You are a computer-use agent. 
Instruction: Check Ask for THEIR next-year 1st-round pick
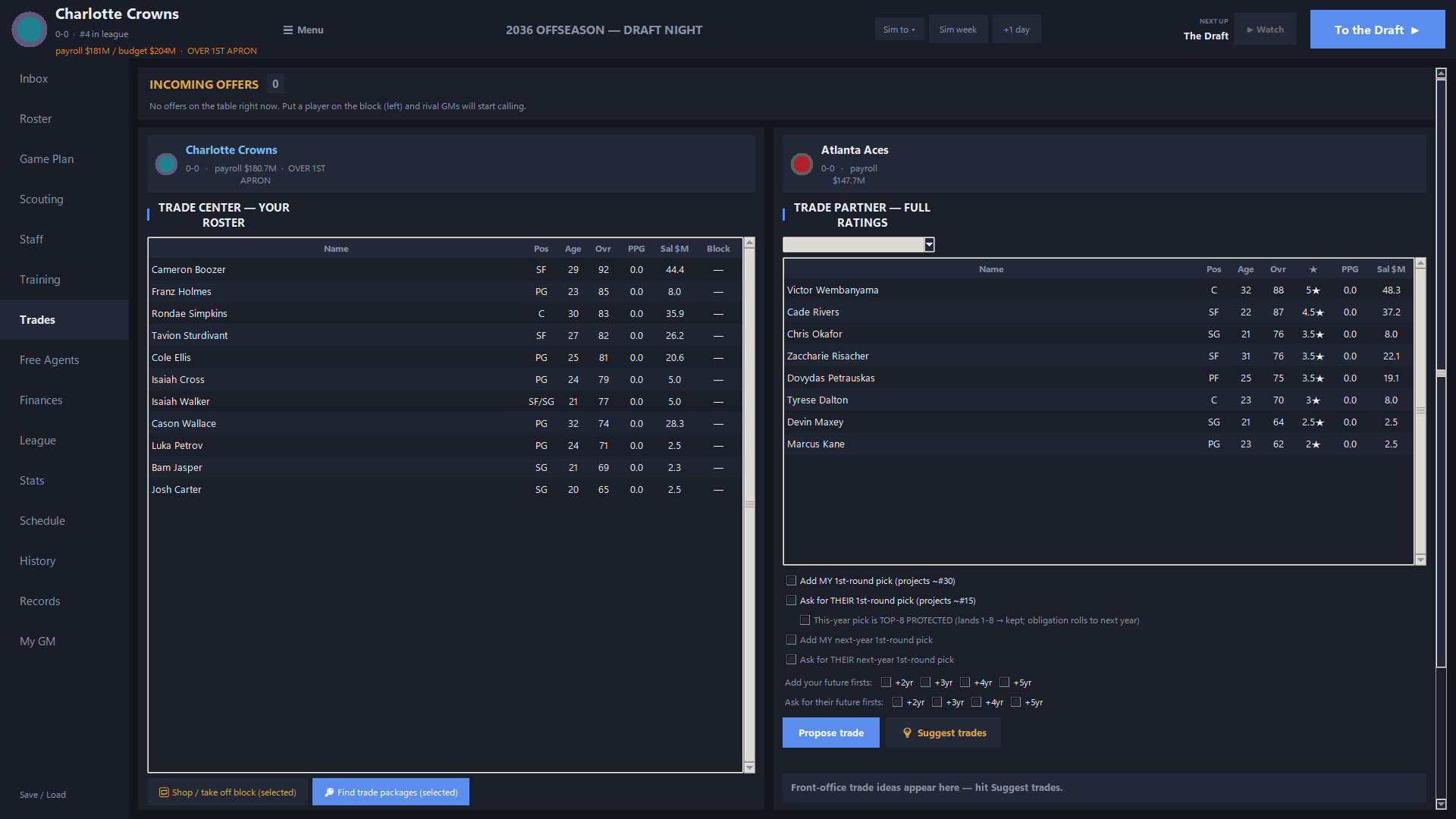pyautogui.click(x=791, y=660)
